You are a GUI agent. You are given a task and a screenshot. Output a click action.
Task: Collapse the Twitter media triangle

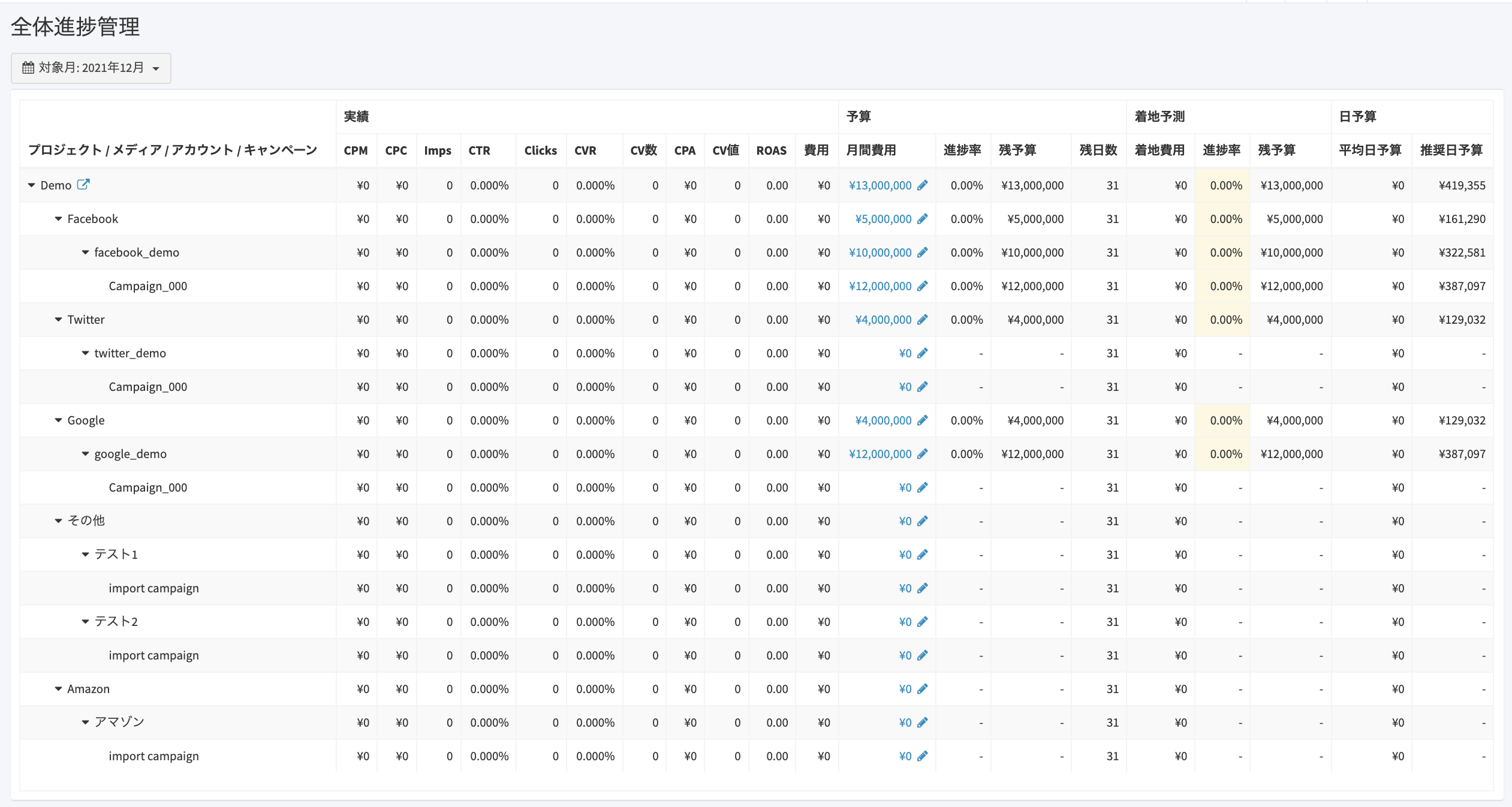click(x=58, y=320)
